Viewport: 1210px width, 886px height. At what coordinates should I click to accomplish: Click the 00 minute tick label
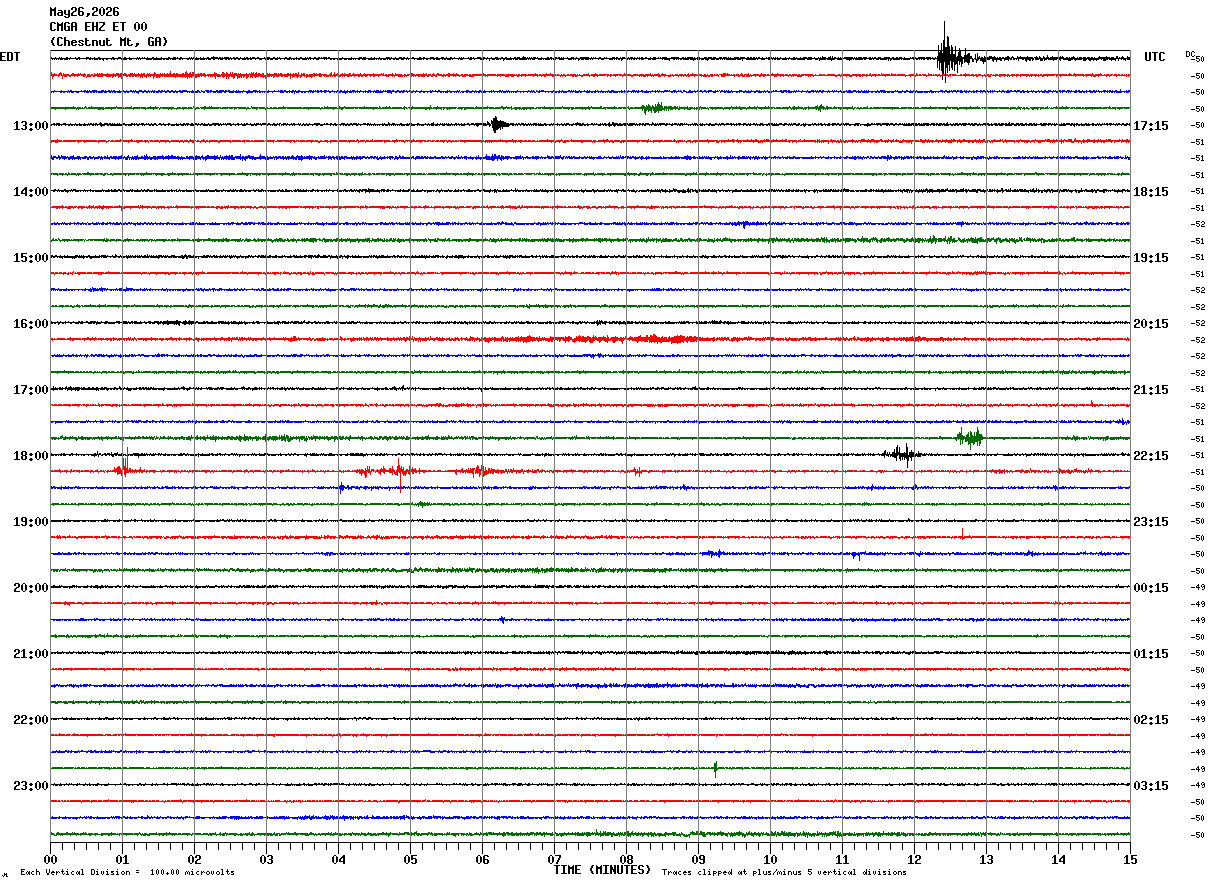(50, 859)
